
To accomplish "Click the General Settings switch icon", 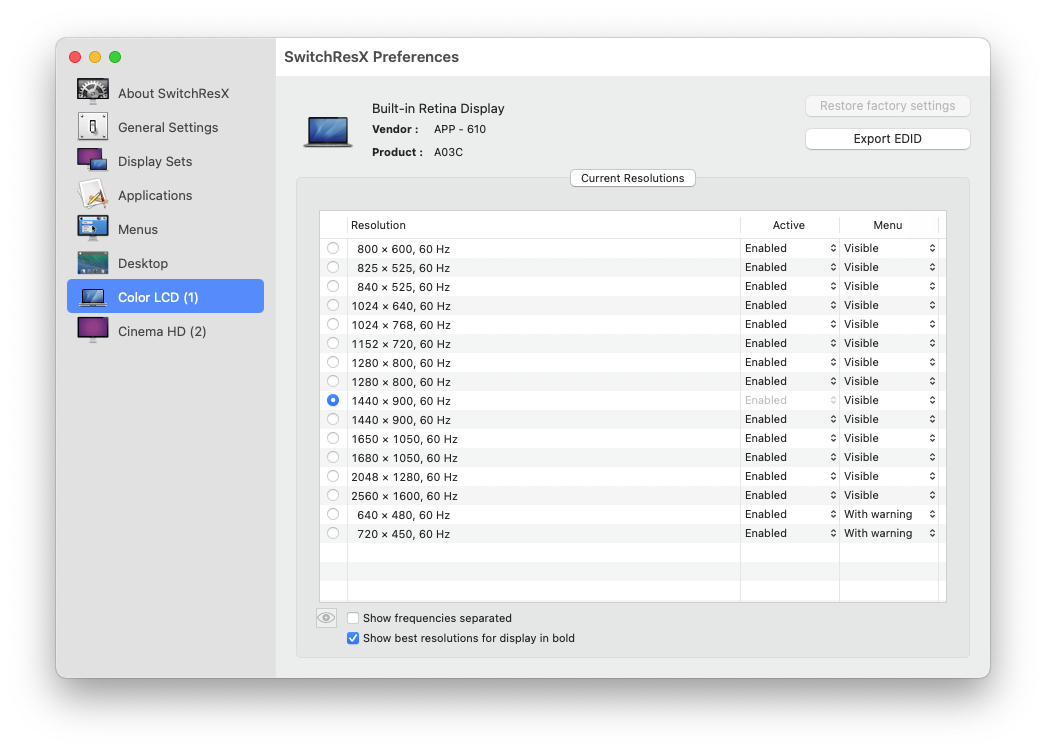I will [x=93, y=126].
